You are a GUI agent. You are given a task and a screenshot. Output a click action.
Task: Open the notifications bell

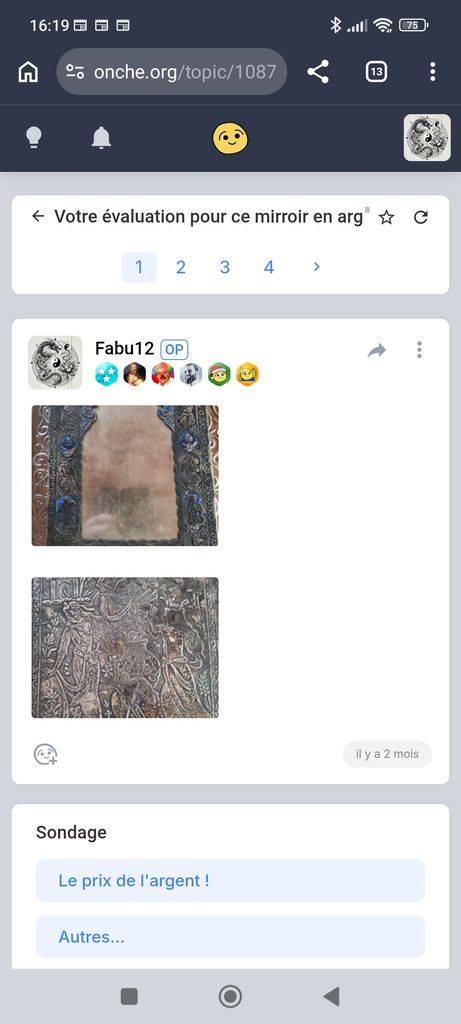(101, 138)
